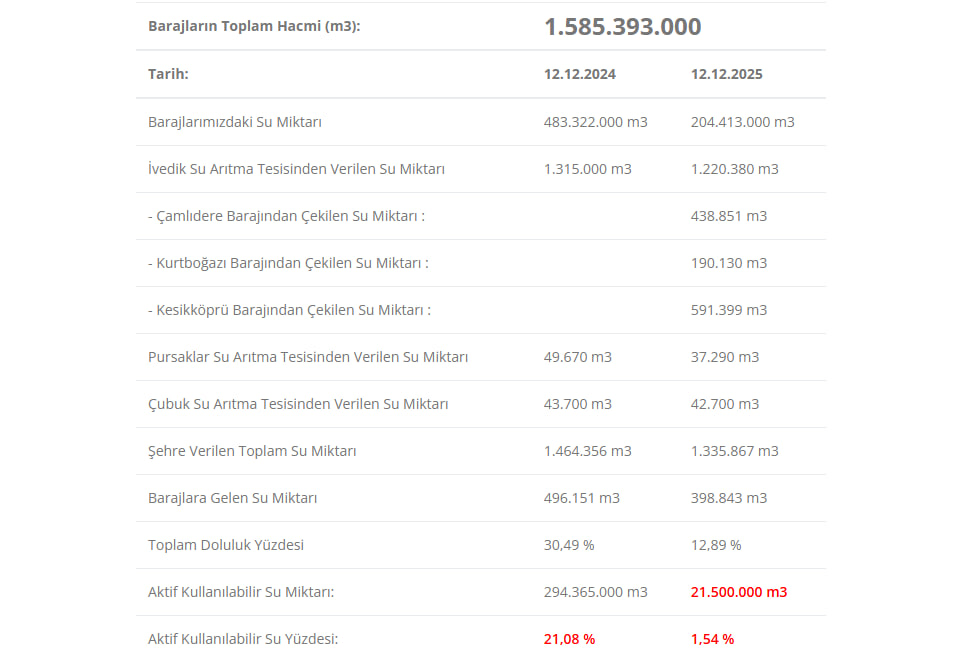966x663 pixels.
Task: Click Çamlıdere Barajı's 438.851 m3 value
Action: pyautogui.click(x=729, y=216)
